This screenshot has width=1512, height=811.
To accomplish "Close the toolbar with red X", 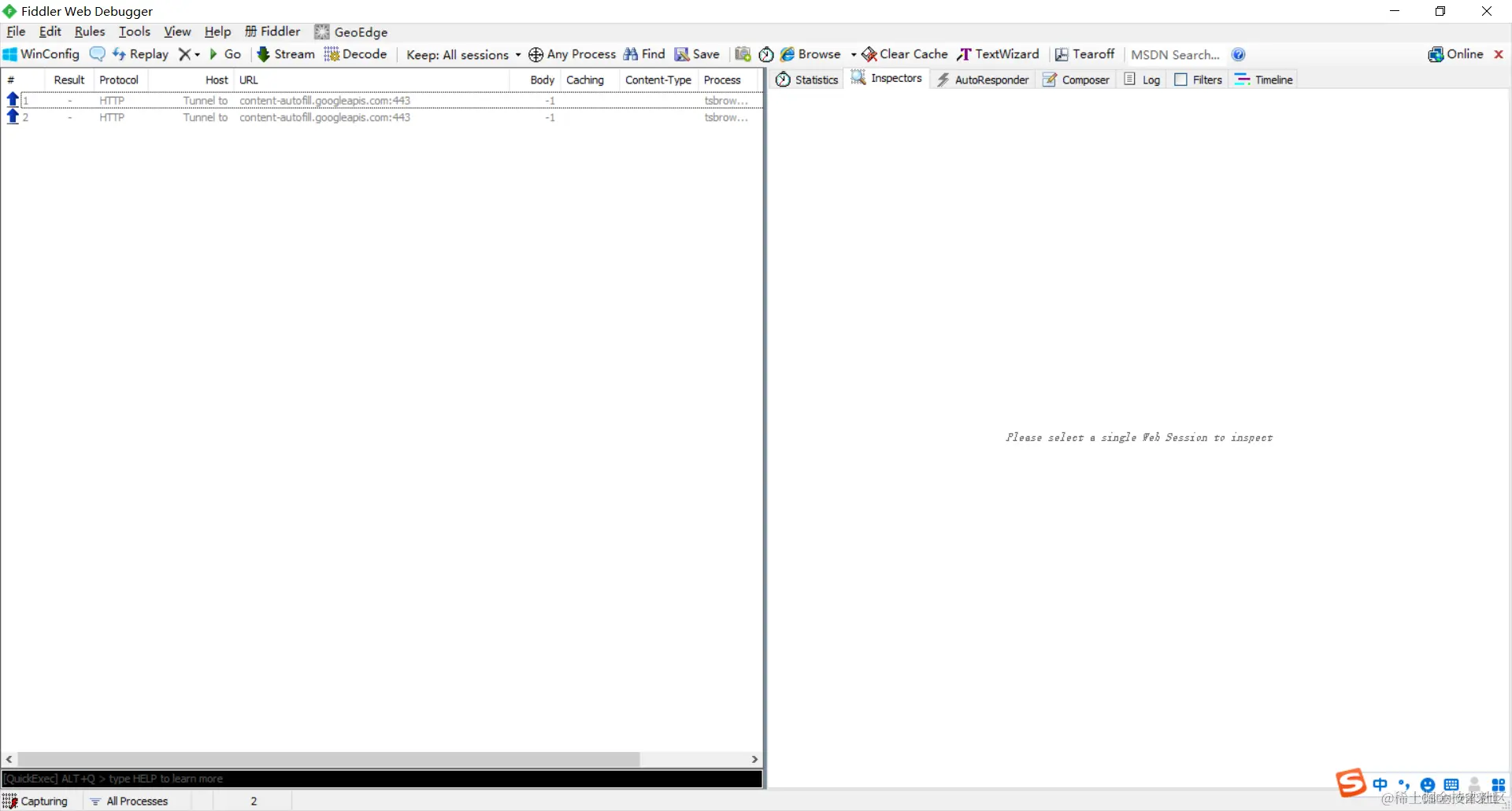I will coord(1499,54).
